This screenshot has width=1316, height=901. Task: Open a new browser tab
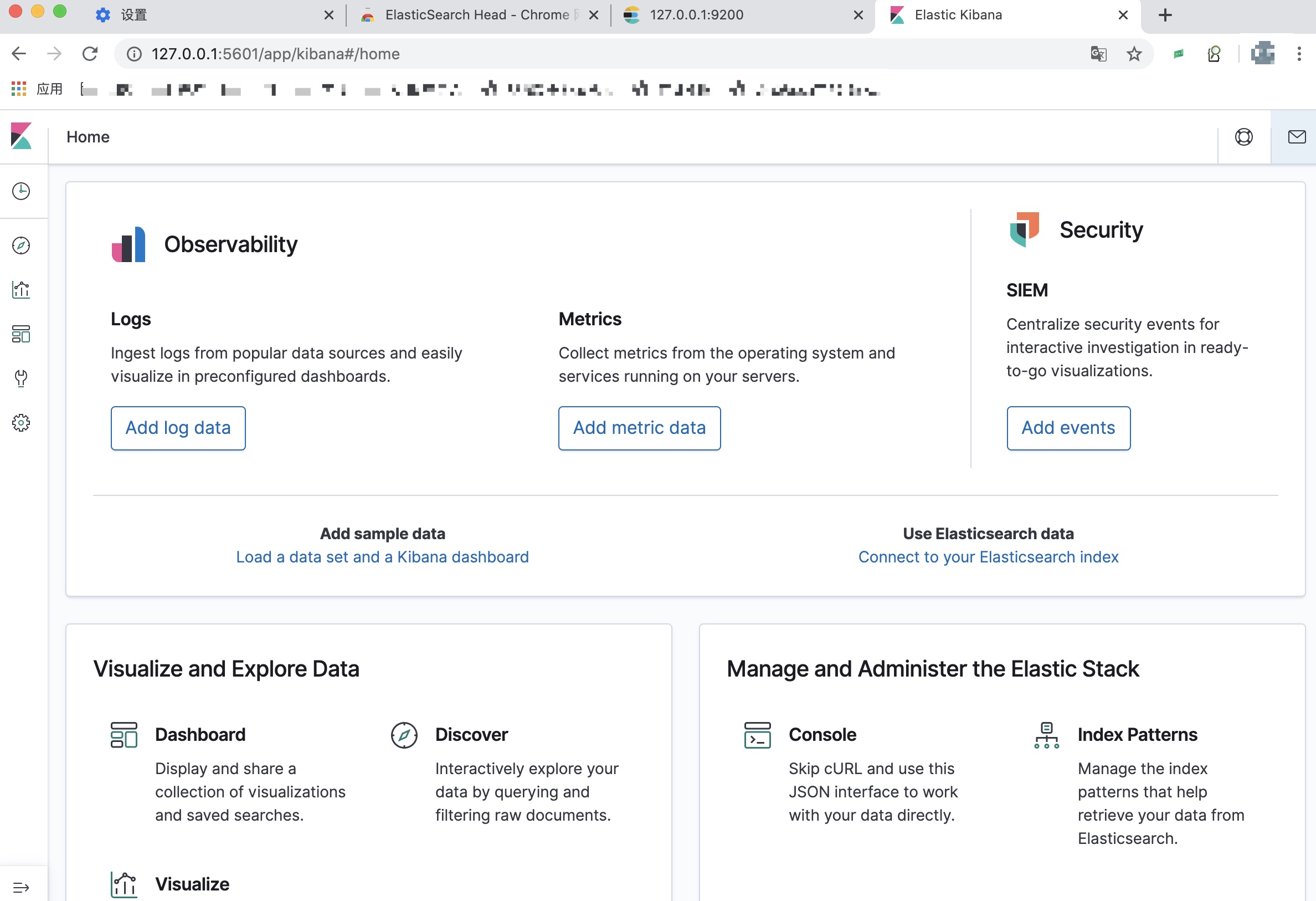pyautogui.click(x=1165, y=16)
